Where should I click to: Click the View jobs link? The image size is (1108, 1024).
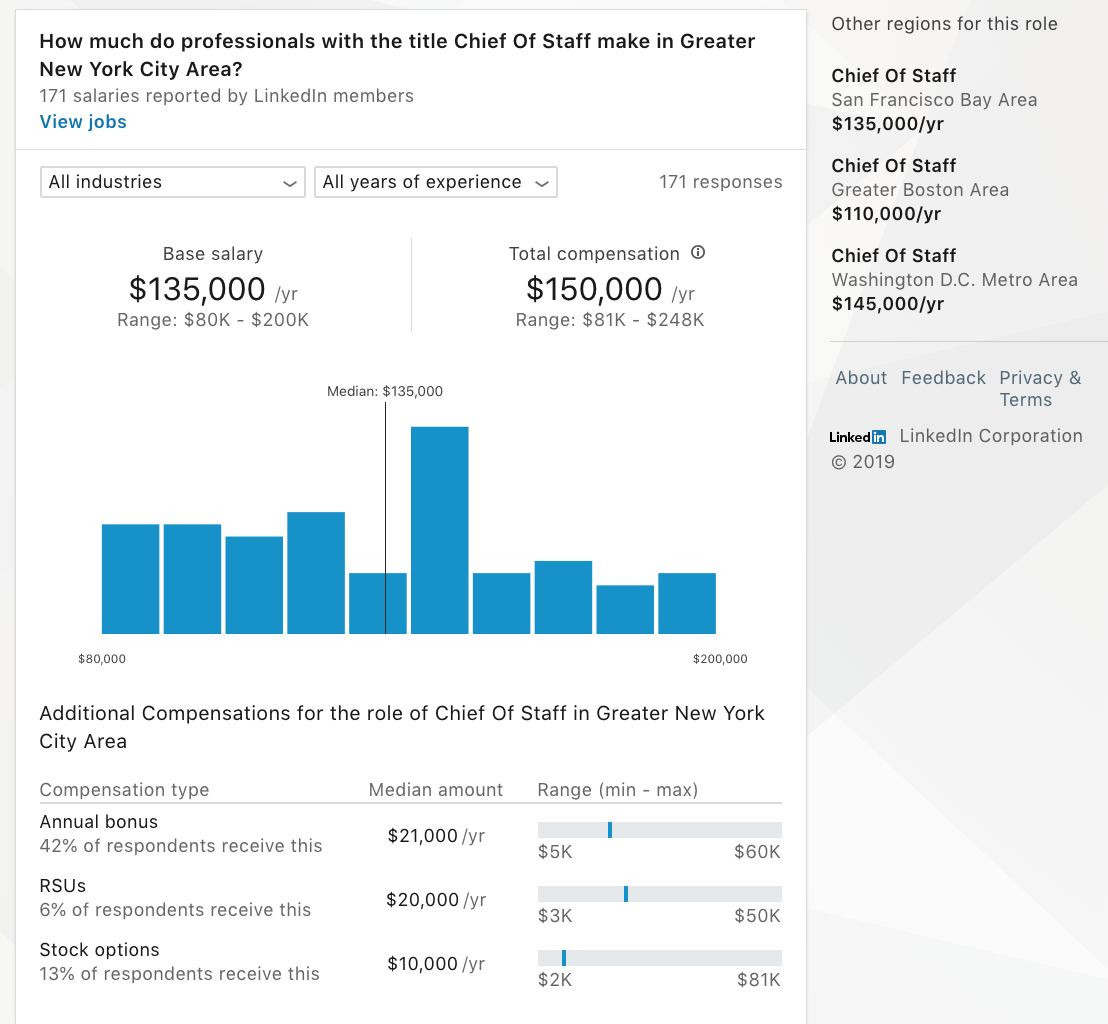click(83, 122)
